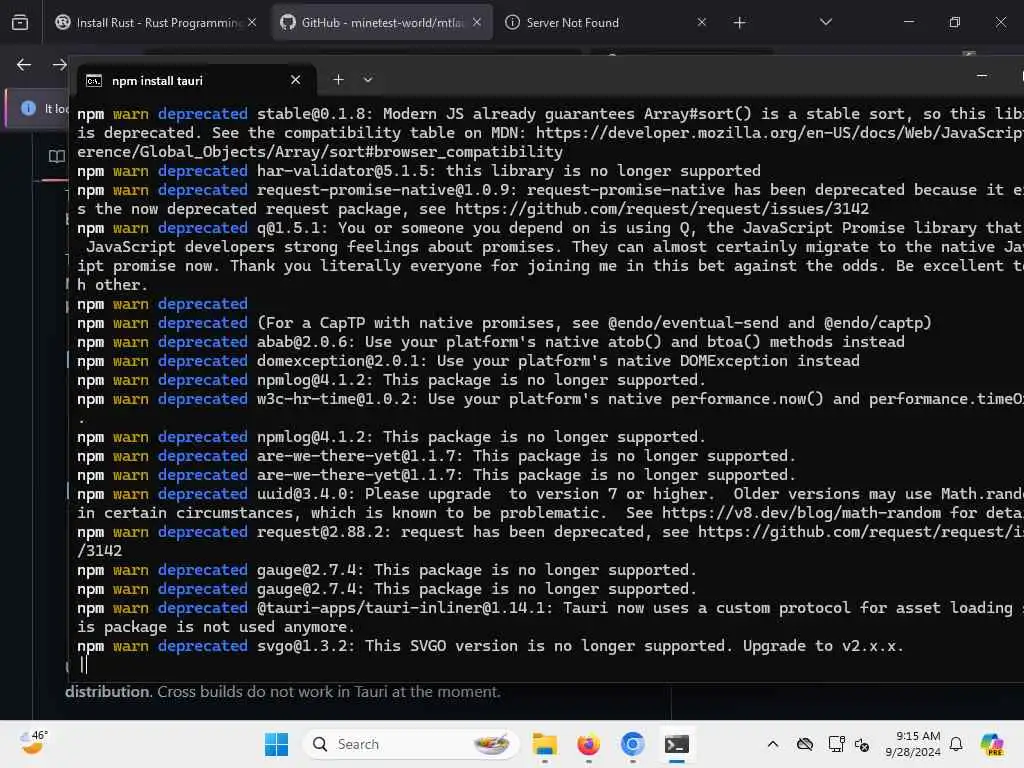This screenshot has width=1024, height=768.
Task: Go forward in the browser
Action: [59, 65]
